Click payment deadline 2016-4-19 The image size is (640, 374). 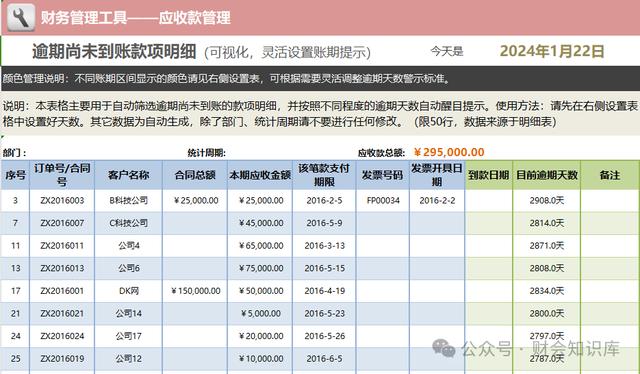(324, 291)
